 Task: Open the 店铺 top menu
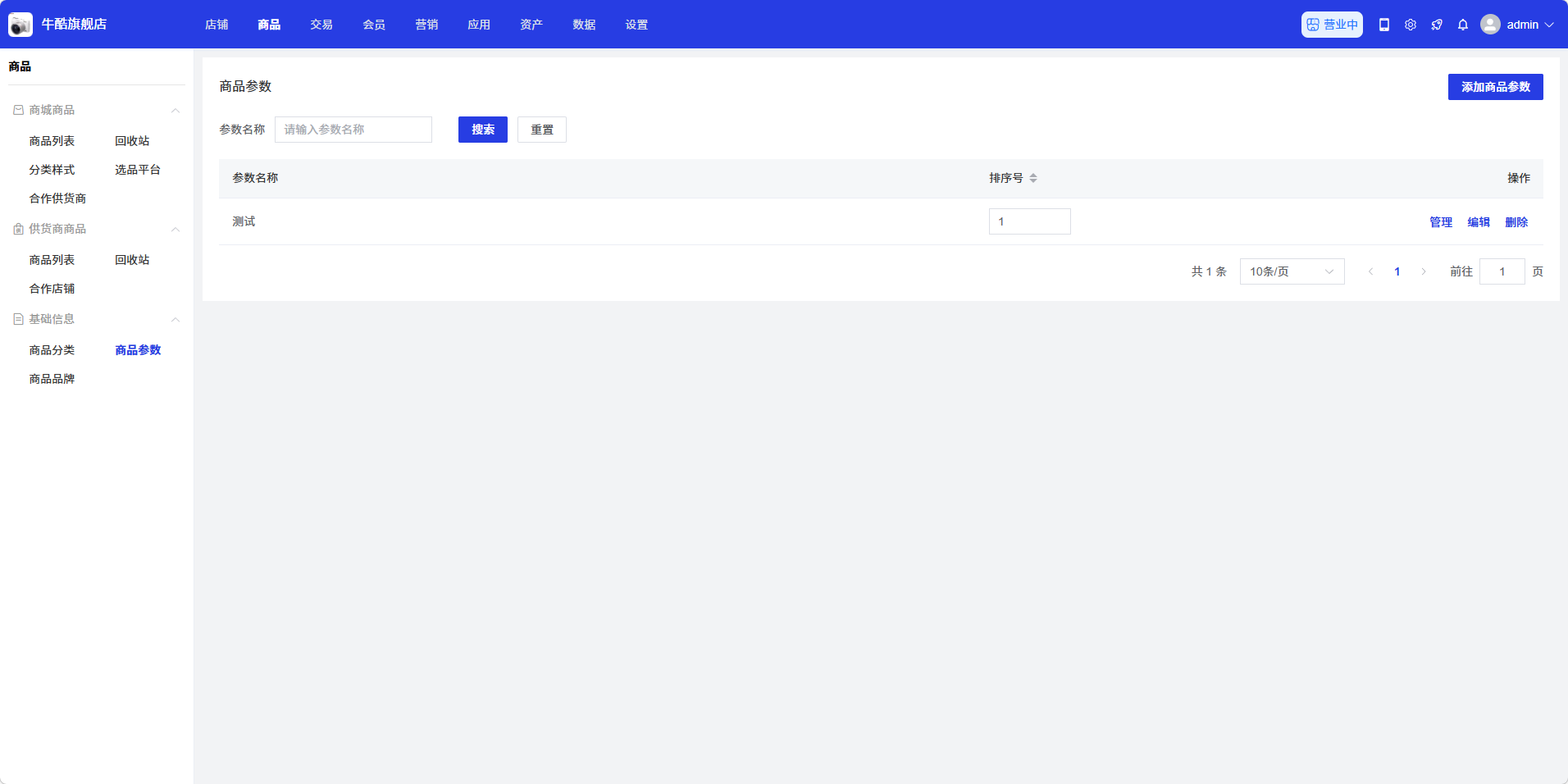click(x=217, y=25)
